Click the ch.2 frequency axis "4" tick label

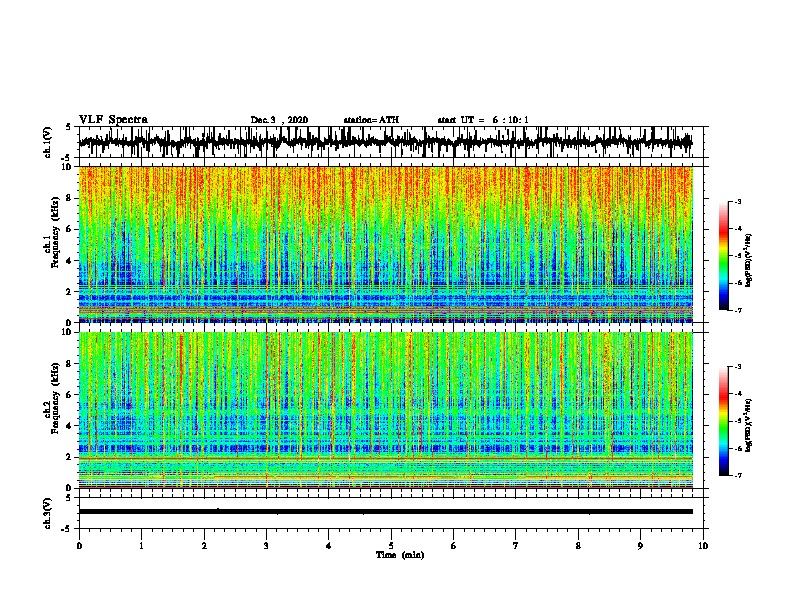69,426
